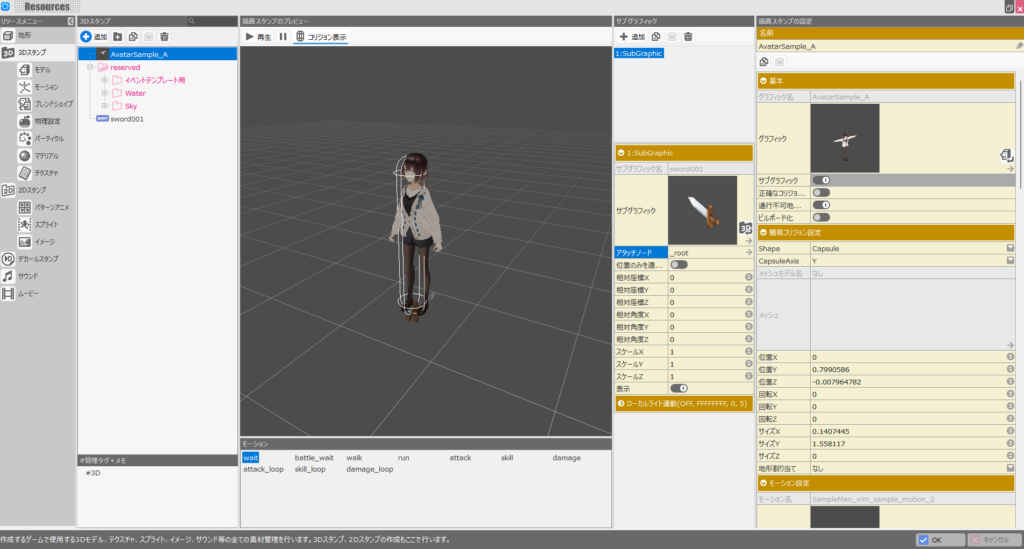Screen dimensions: 1024x549
Task: Click the コリジョン表示 collision display button
Action: click(x=321, y=37)
